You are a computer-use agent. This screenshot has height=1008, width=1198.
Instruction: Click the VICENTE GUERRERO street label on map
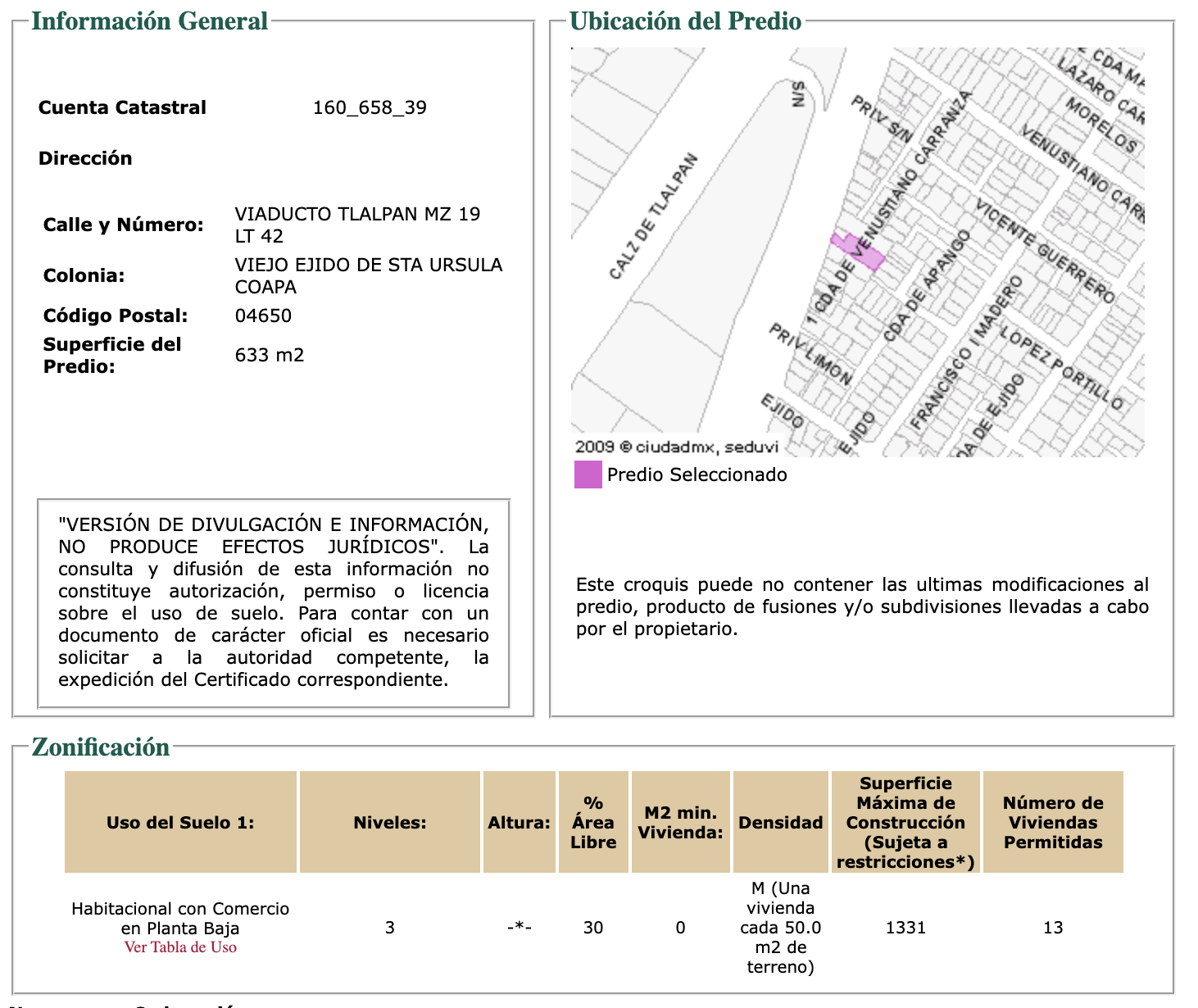coord(1045,250)
